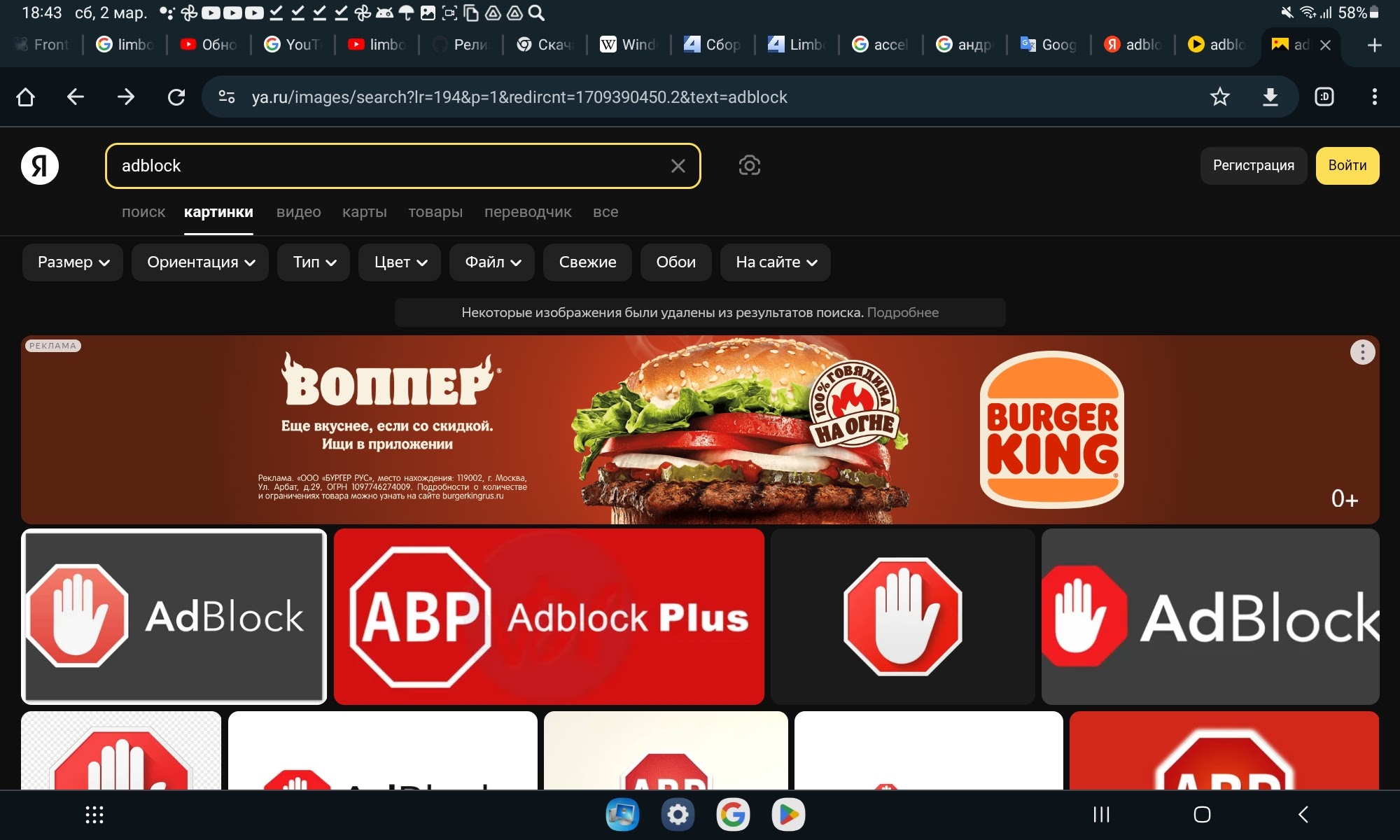Switch to the YouT browser tab
1400x840 pixels.
point(293,45)
